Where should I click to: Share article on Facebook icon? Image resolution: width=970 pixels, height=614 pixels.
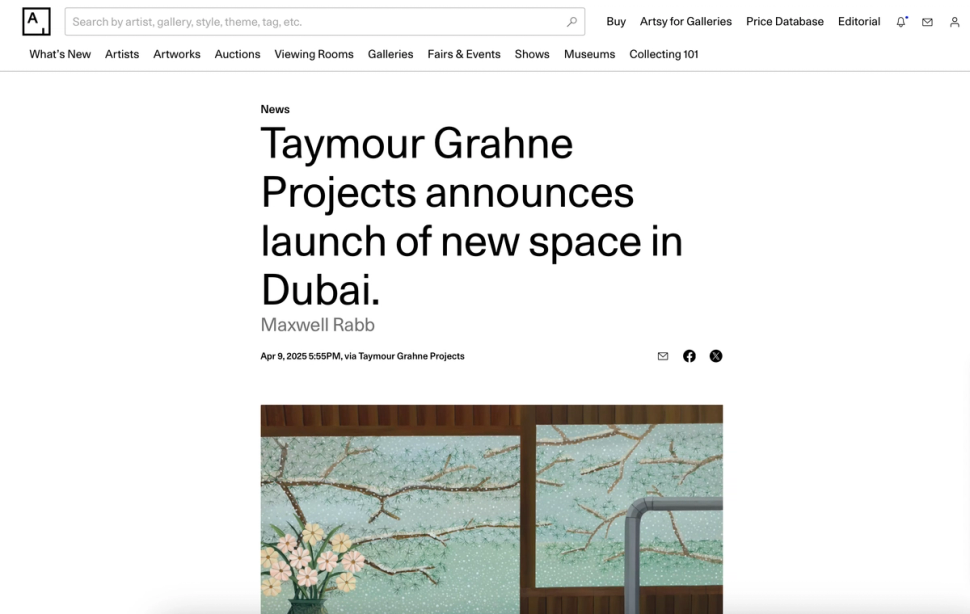pyautogui.click(x=689, y=356)
